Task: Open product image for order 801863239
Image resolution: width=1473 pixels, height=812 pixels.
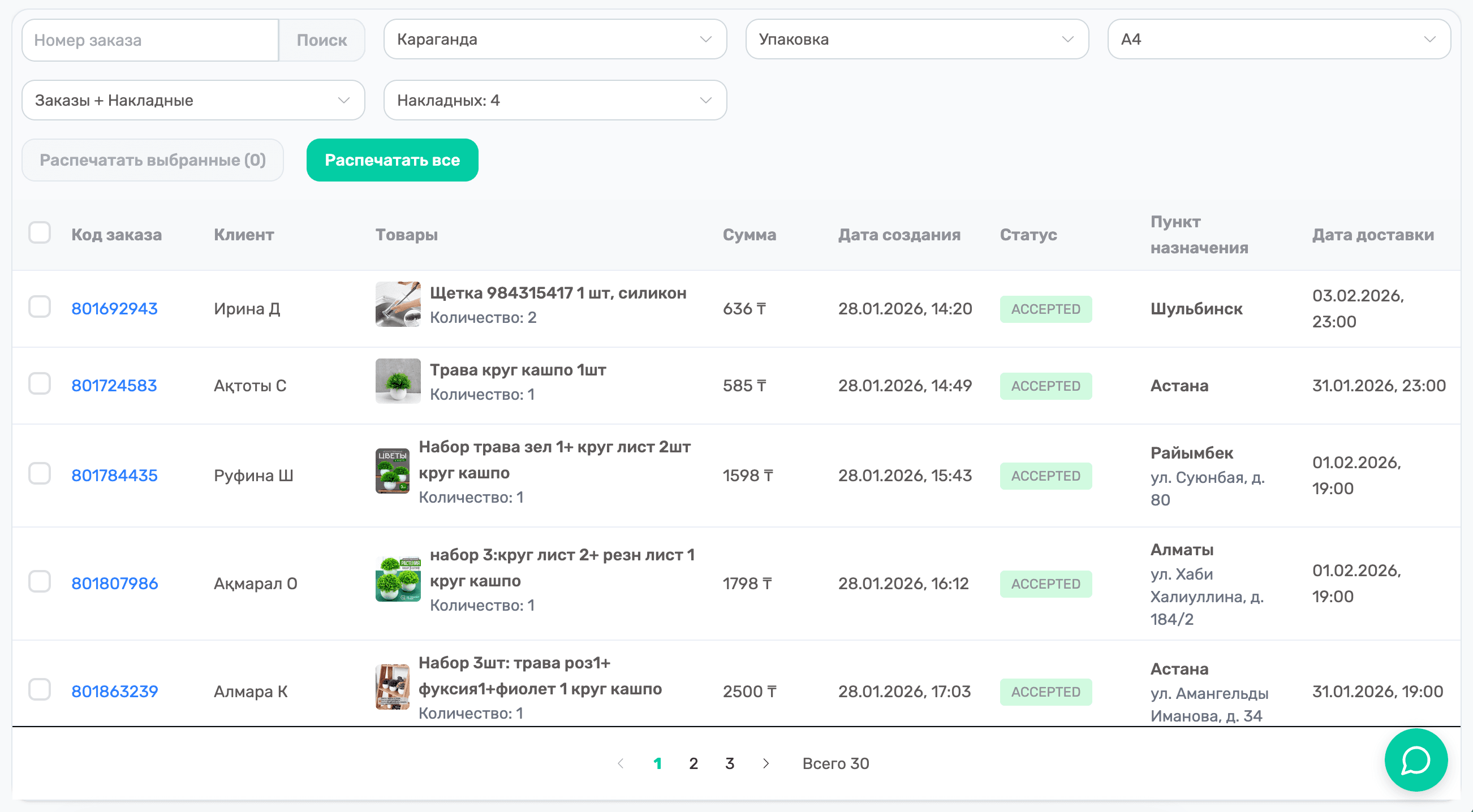Action: pos(391,687)
